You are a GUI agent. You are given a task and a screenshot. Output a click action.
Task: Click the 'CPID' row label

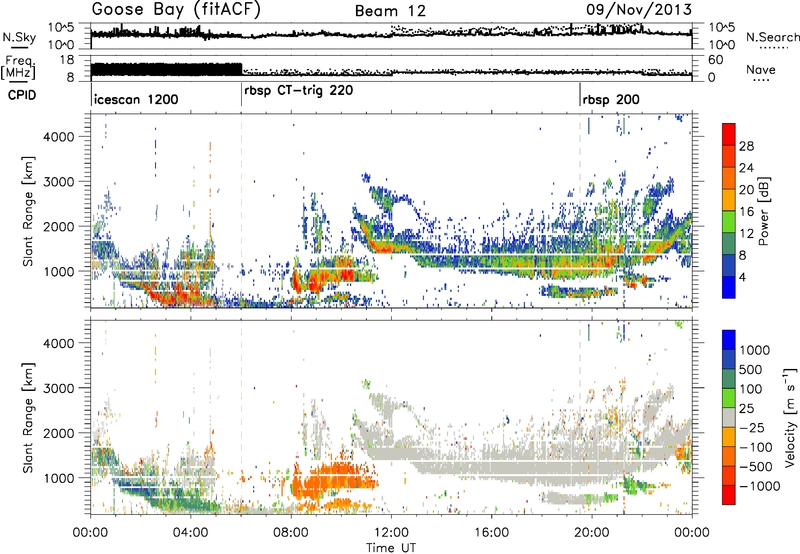click(x=22, y=95)
